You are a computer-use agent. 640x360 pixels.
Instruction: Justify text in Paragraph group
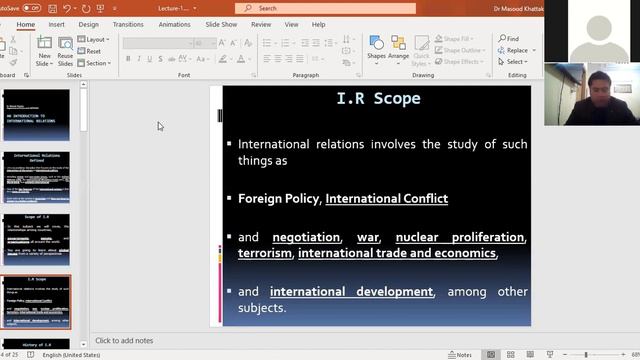pos(300,59)
